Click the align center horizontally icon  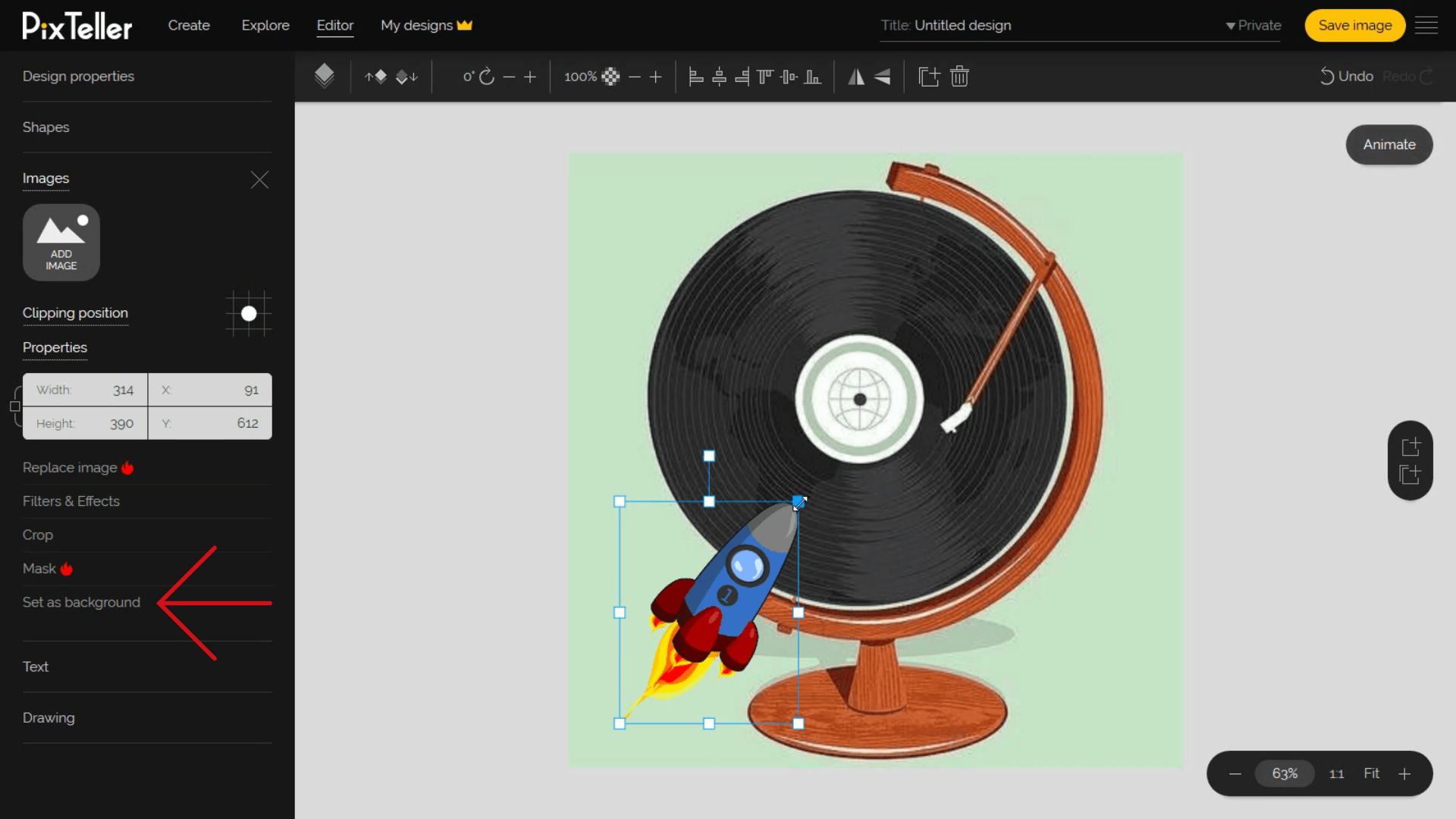(x=719, y=76)
